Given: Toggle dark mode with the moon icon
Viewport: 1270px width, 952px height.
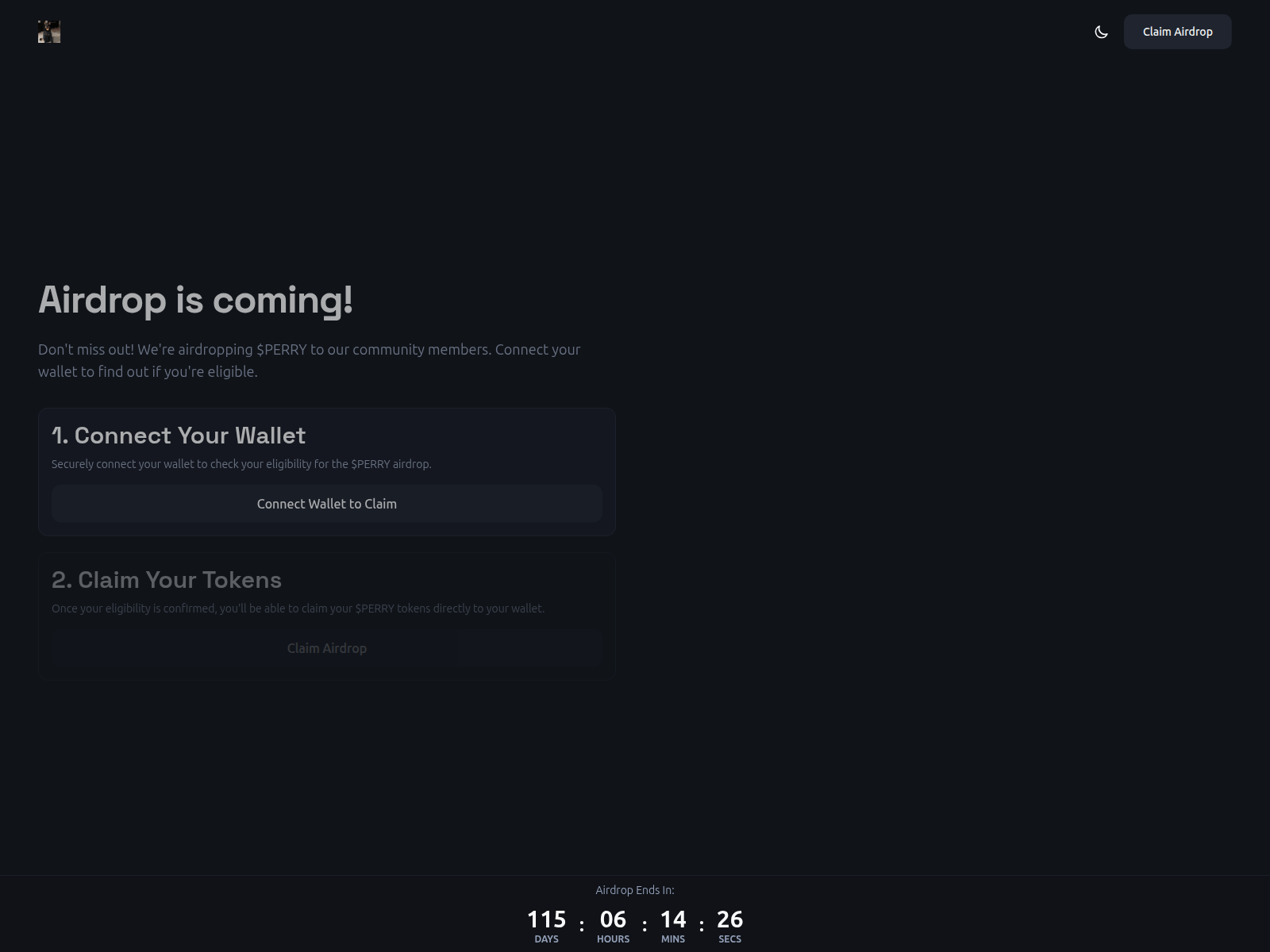Looking at the screenshot, I should pyautogui.click(x=1101, y=32).
